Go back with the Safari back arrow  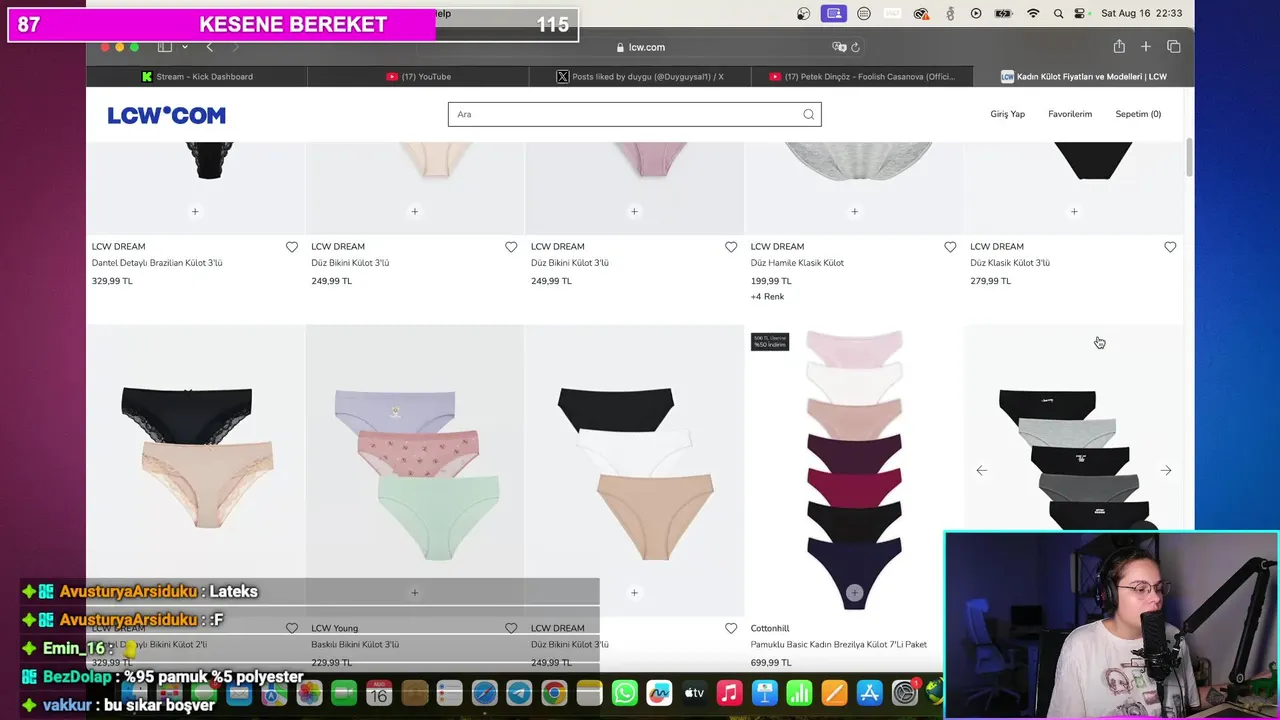tap(210, 47)
